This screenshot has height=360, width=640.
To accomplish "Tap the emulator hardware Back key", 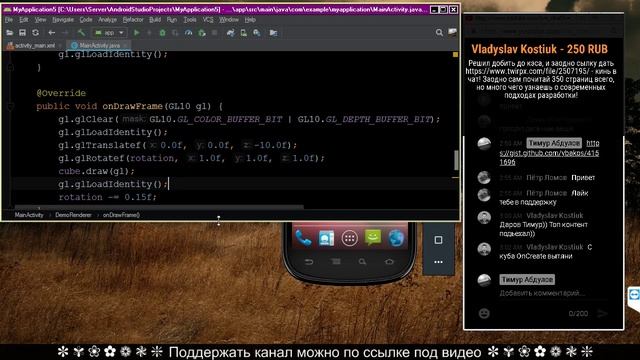I will click(x=309, y=262).
